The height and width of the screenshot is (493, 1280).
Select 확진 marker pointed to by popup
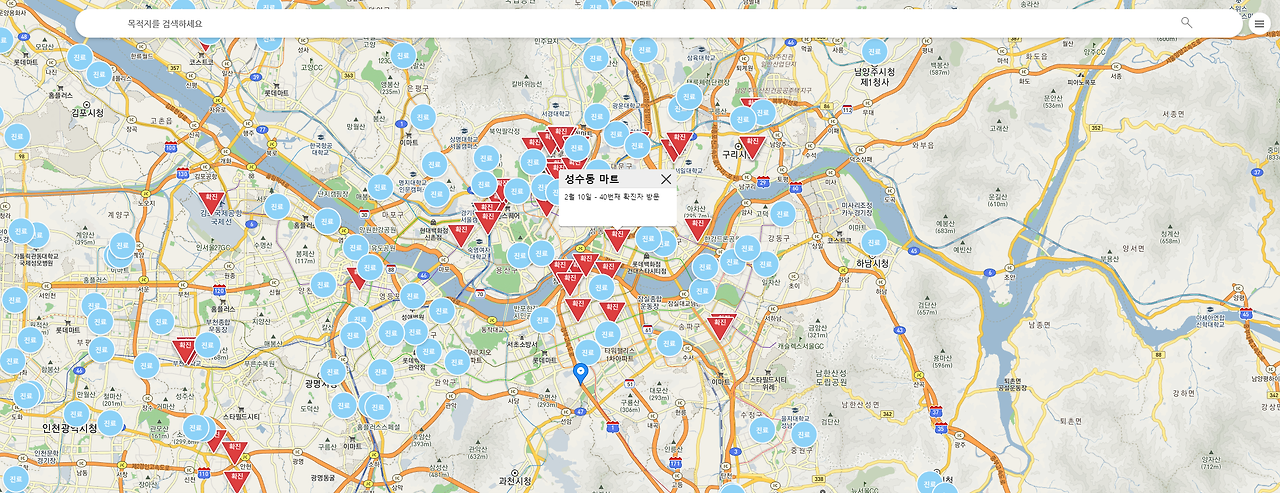(x=617, y=237)
